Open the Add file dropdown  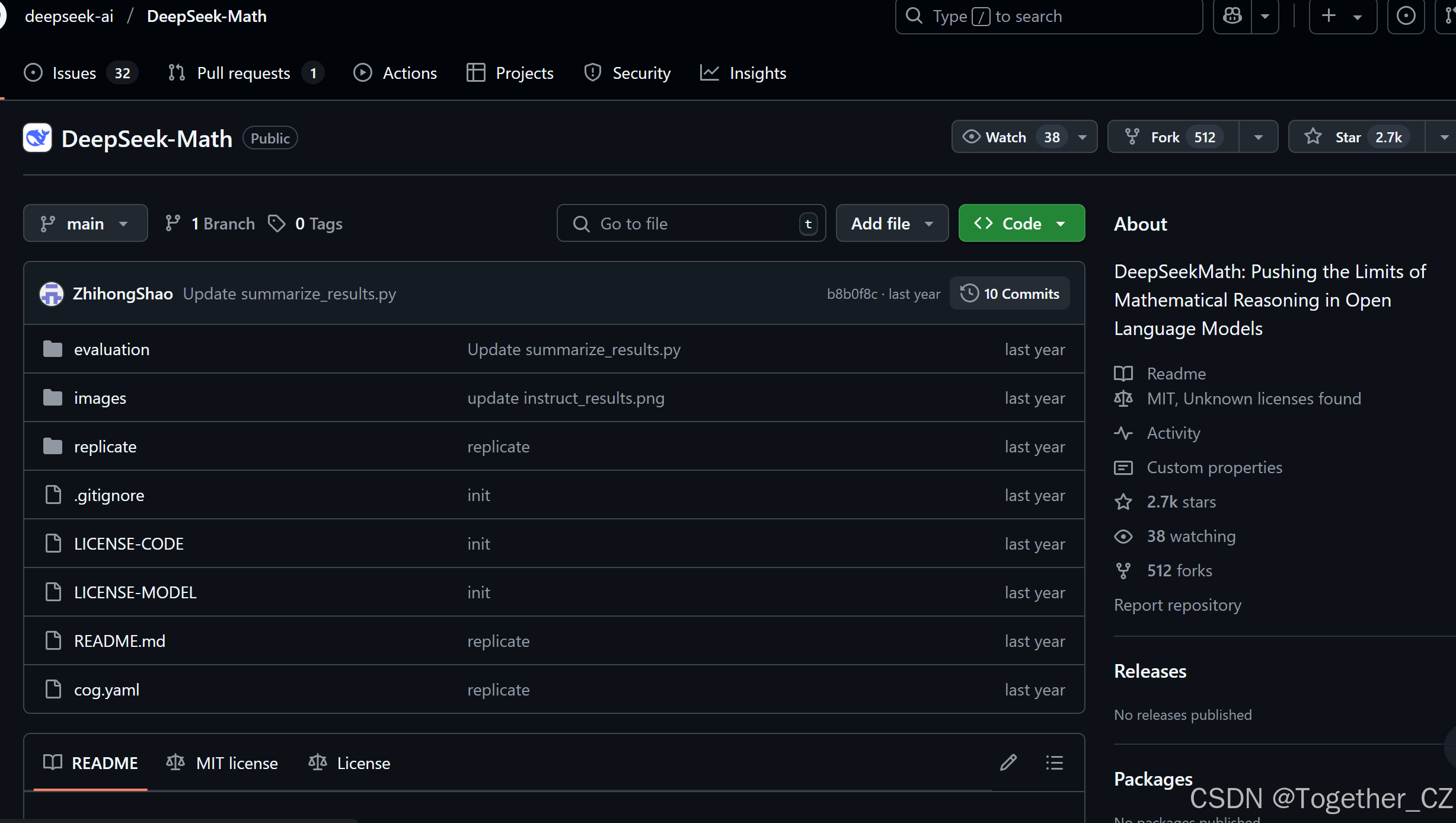(892, 224)
